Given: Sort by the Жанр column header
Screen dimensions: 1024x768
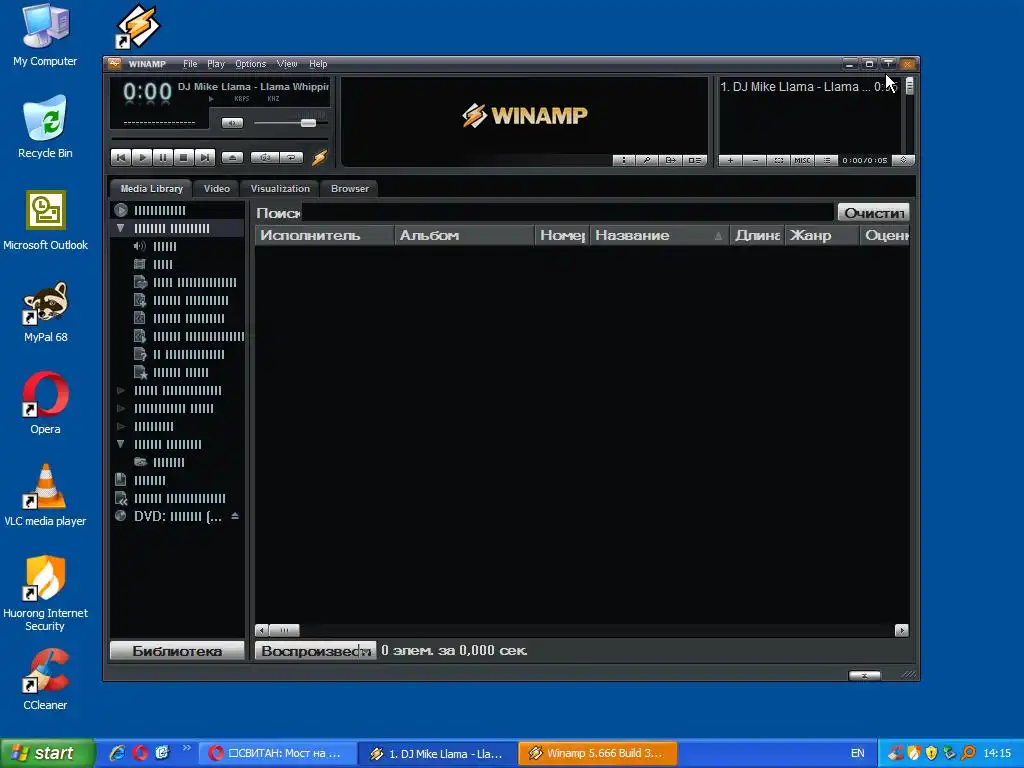Looking at the screenshot, I should tap(822, 235).
